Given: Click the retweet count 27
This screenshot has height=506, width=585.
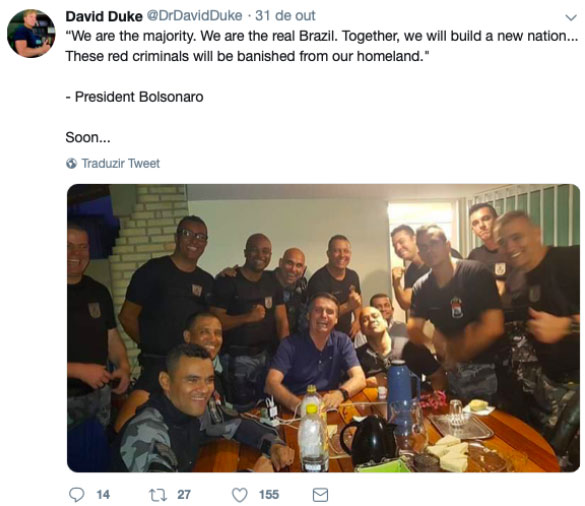Looking at the screenshot, I should 184,495.
